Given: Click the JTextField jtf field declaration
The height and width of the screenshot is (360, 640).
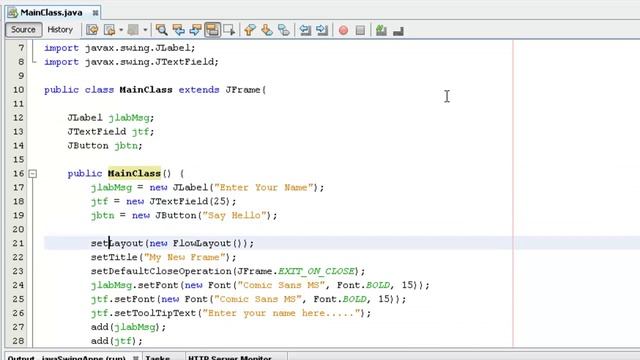Looking at the screenshot, I should pyautogui.click(x=111, y=132).
